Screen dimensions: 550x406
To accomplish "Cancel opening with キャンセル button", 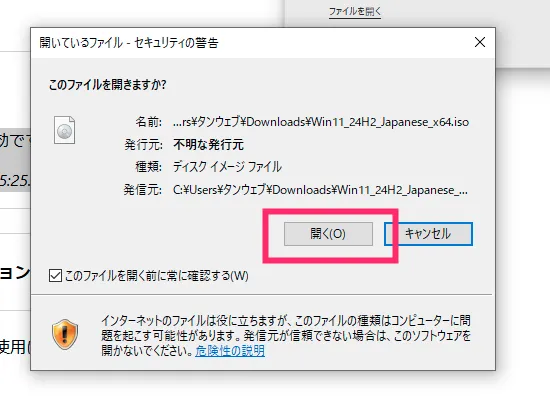I will point(428,234).
